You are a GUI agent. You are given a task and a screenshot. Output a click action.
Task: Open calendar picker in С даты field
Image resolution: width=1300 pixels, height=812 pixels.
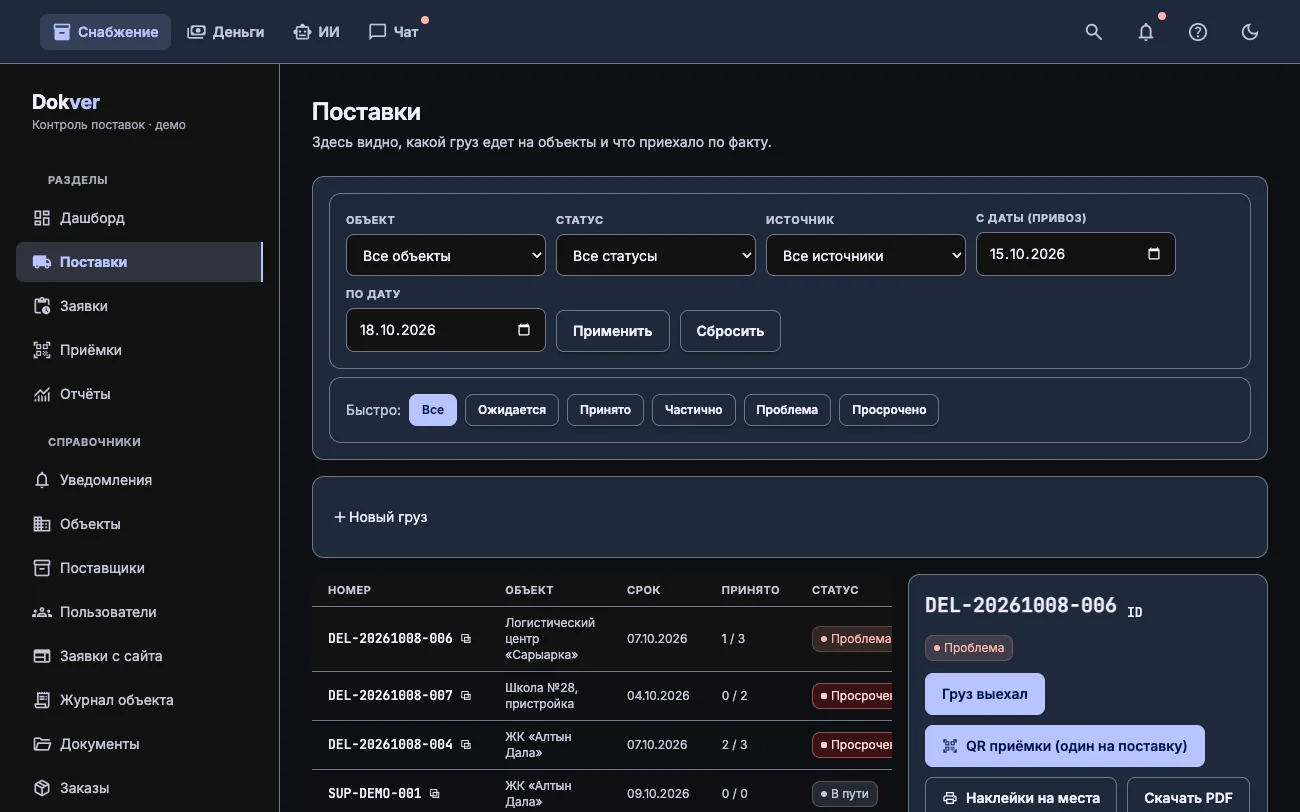(1154, 254)
